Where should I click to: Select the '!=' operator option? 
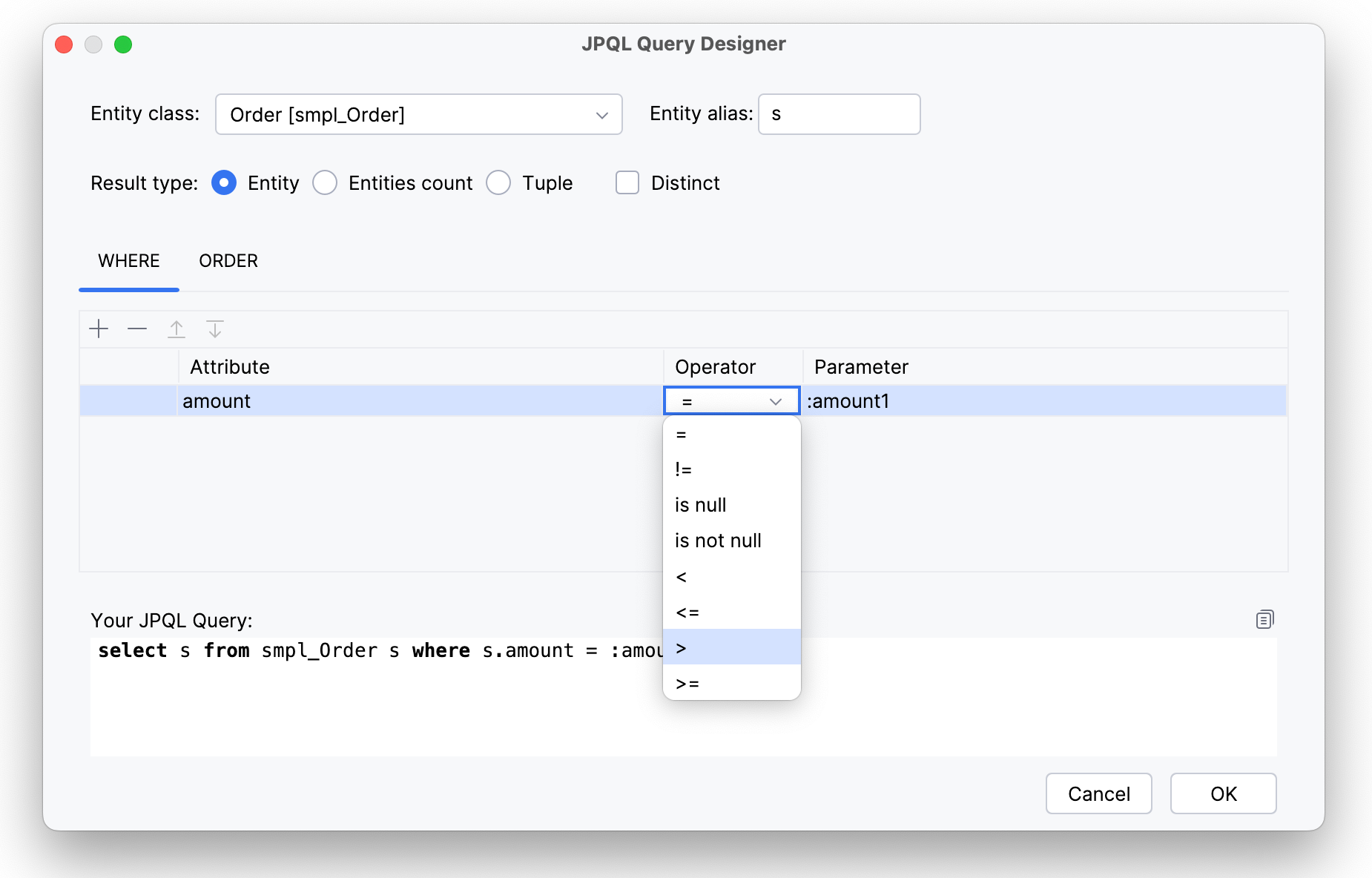coord(683,469)
